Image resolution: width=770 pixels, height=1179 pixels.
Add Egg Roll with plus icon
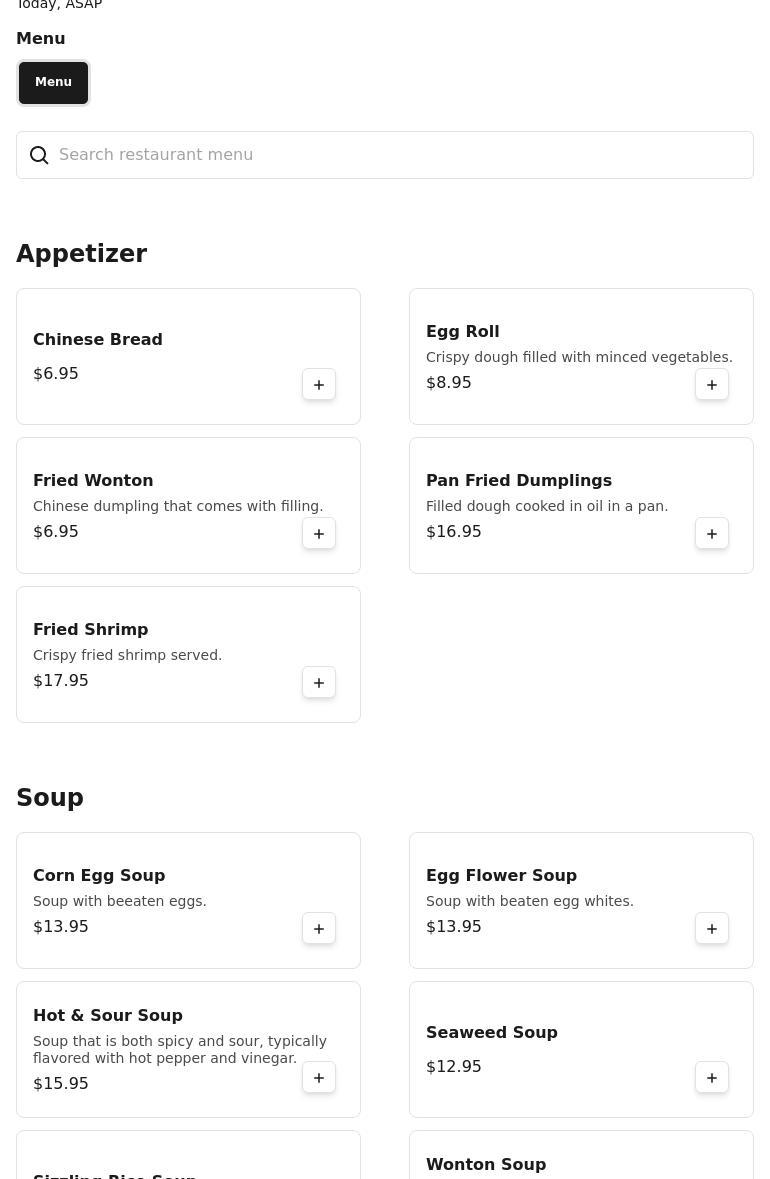coord(712,385)
